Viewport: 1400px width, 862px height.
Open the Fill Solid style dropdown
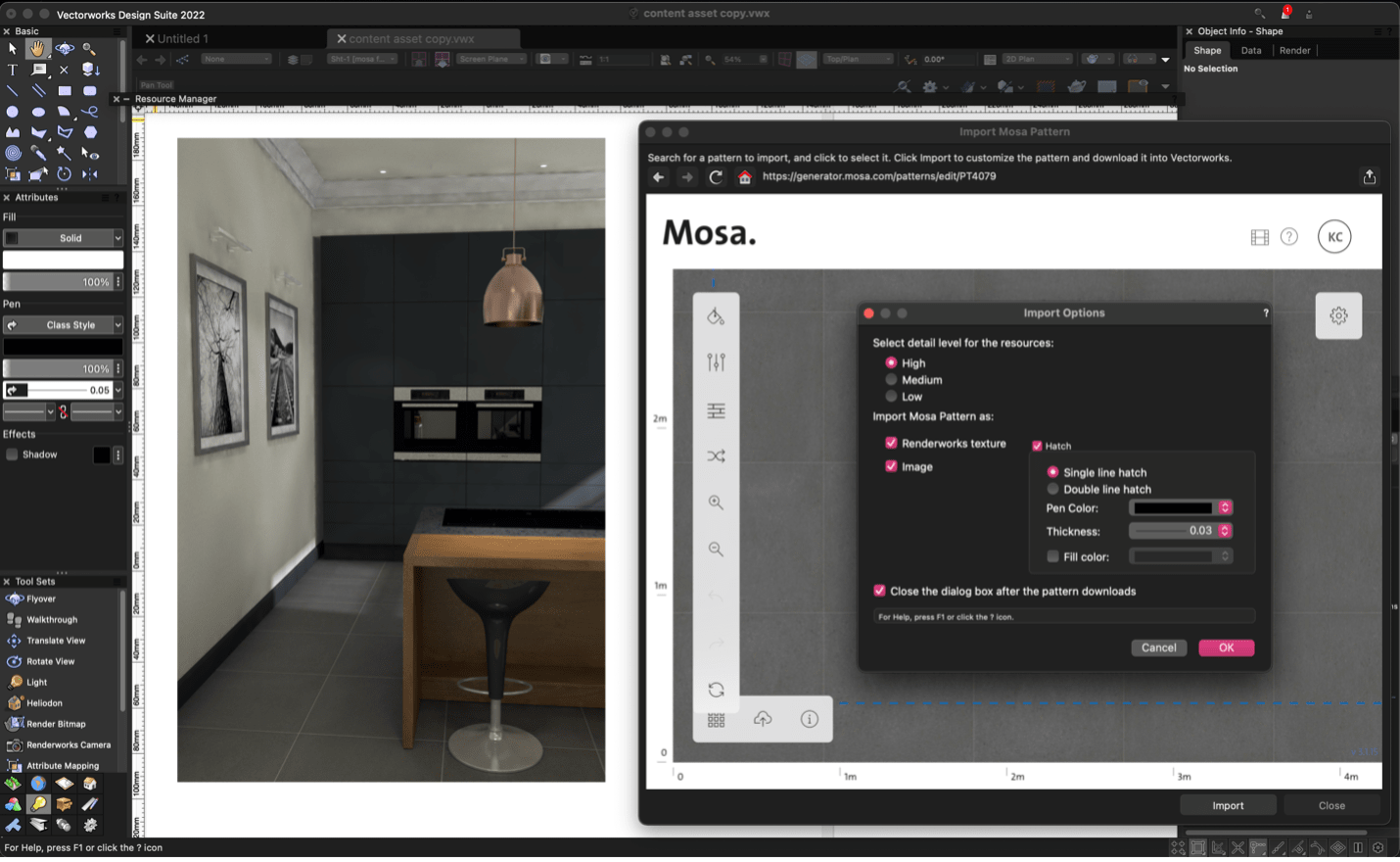(x=64, y=238)
